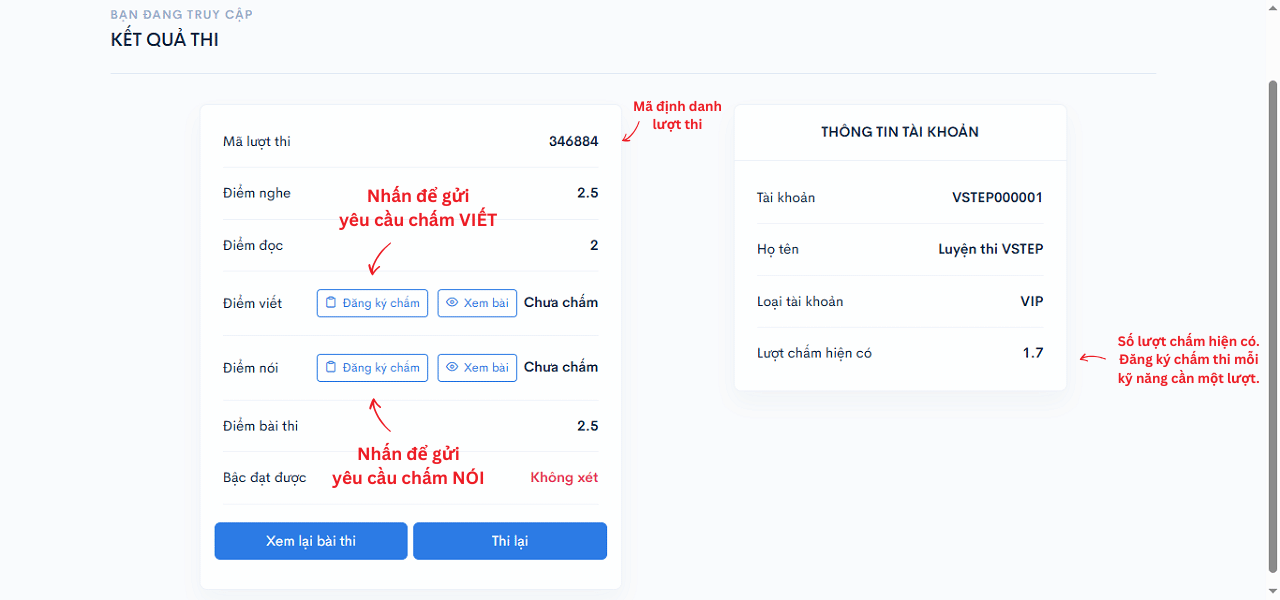Click clipboard icon in Điểm viết row

(x=332, y=303)
